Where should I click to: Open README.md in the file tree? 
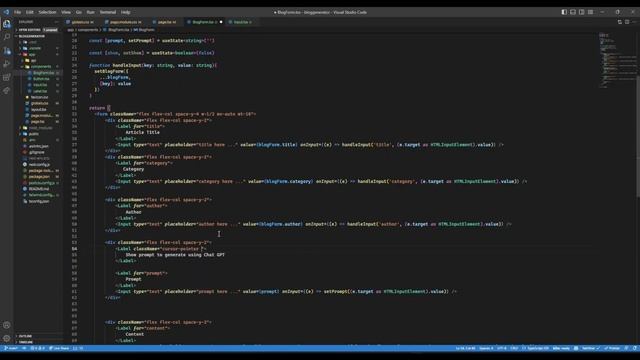pyautogui.click(x=39, y=189)
